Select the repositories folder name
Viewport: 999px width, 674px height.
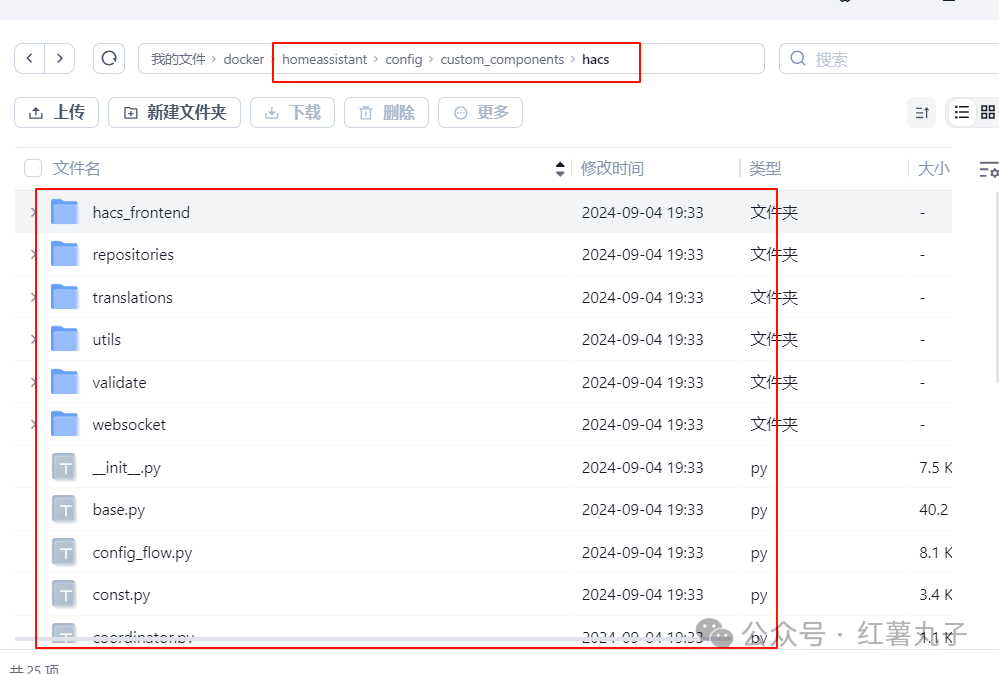133,255
